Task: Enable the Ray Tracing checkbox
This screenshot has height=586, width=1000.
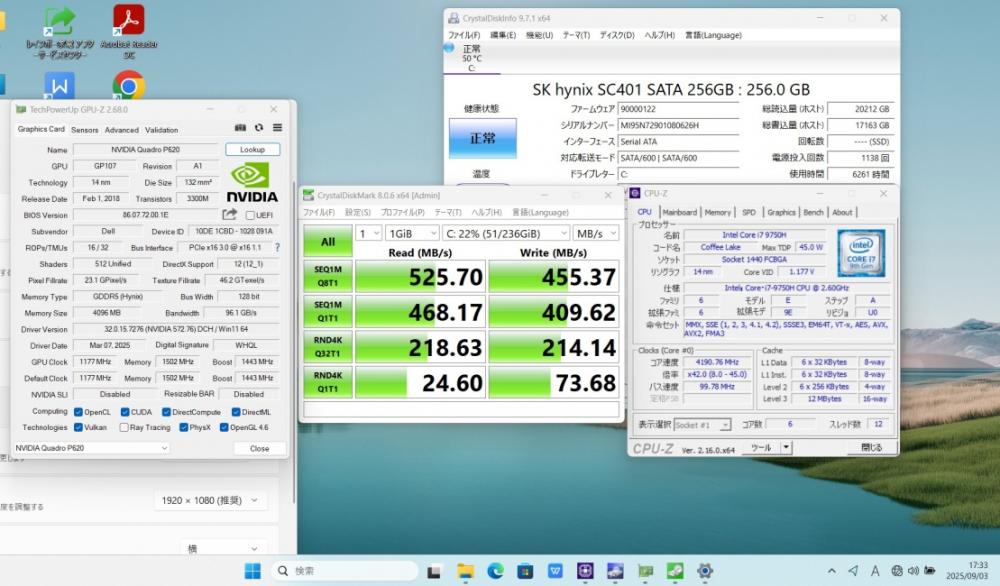Action: [124, 427]
